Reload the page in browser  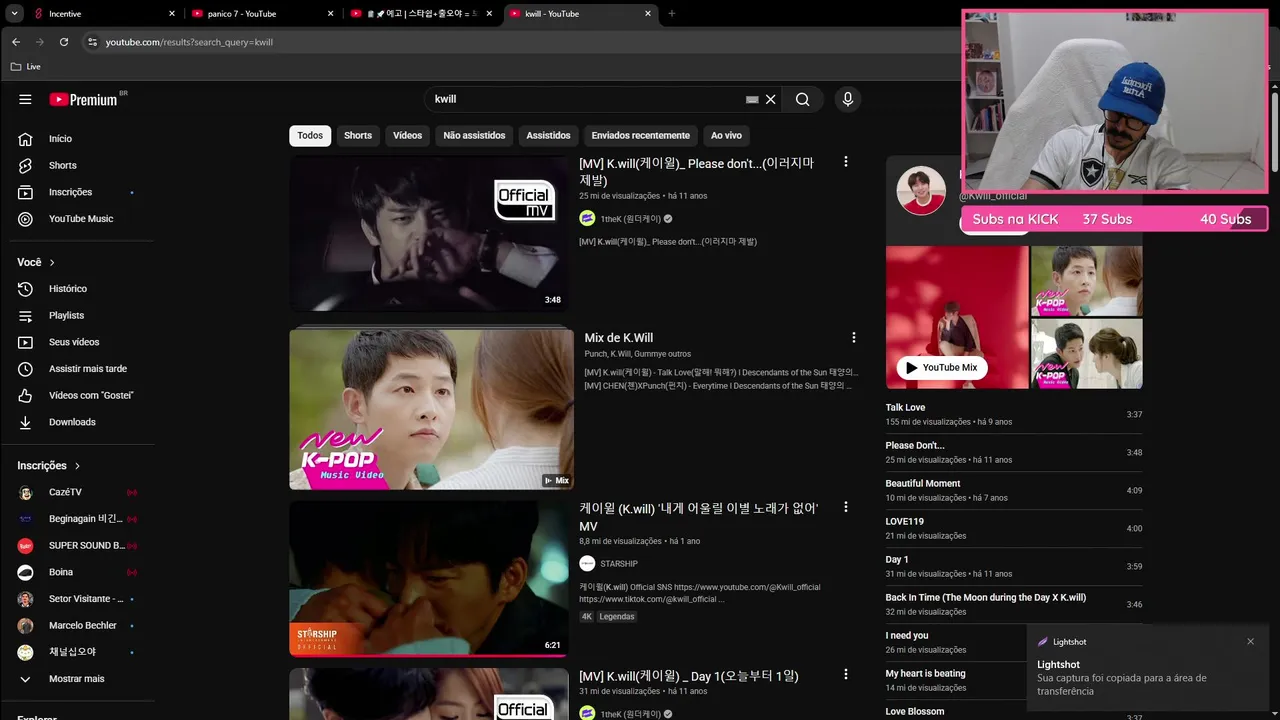(x=64, y=42)
